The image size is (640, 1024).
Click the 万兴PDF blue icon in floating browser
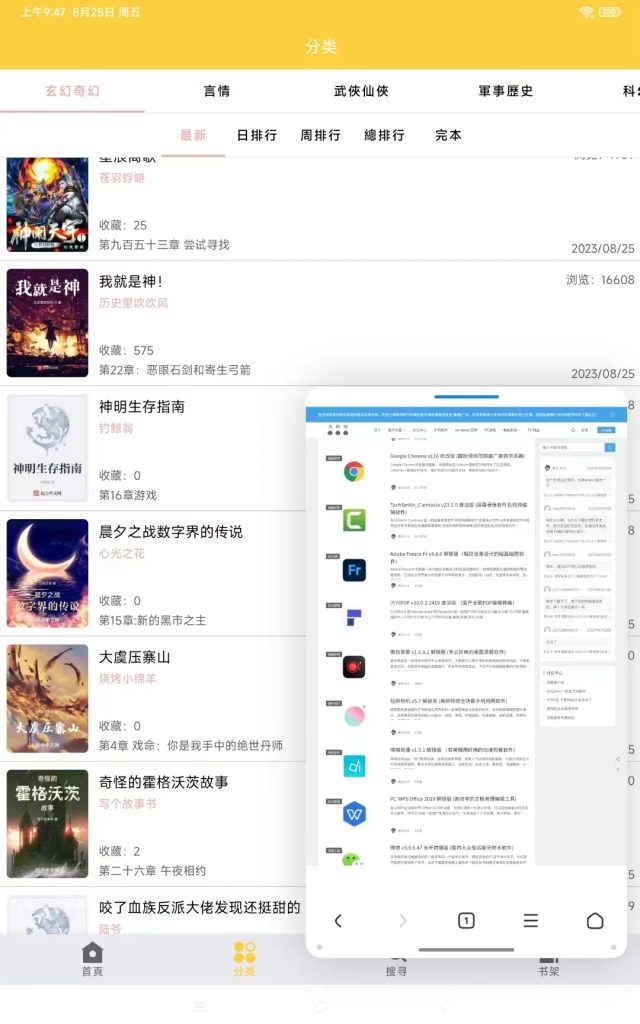pos(354,618)
